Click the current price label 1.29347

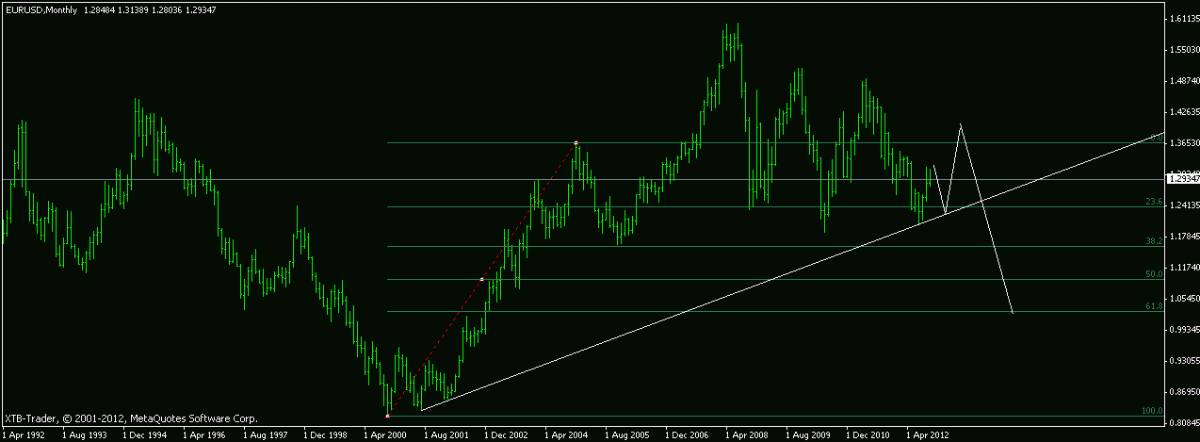click(x=1182, y=179)
